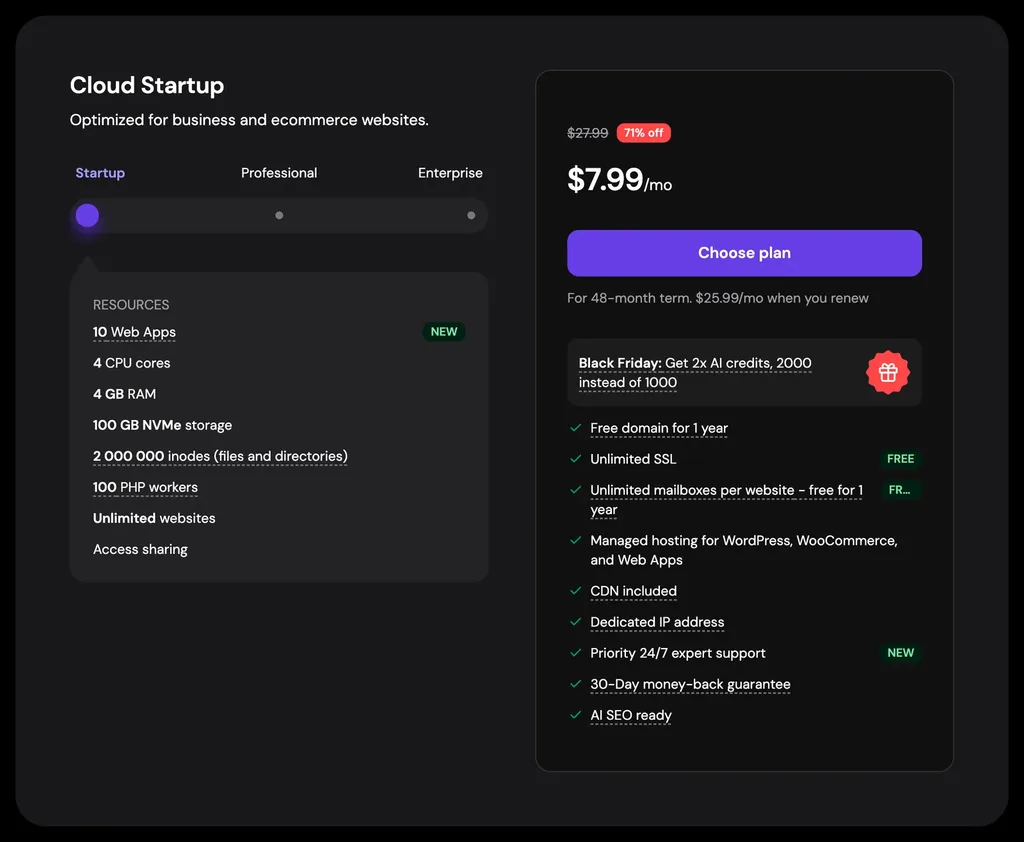This screenshot has width=1024, height=842.
Task: Click the Dedicated IP address feature
Action: coord(657,623)
